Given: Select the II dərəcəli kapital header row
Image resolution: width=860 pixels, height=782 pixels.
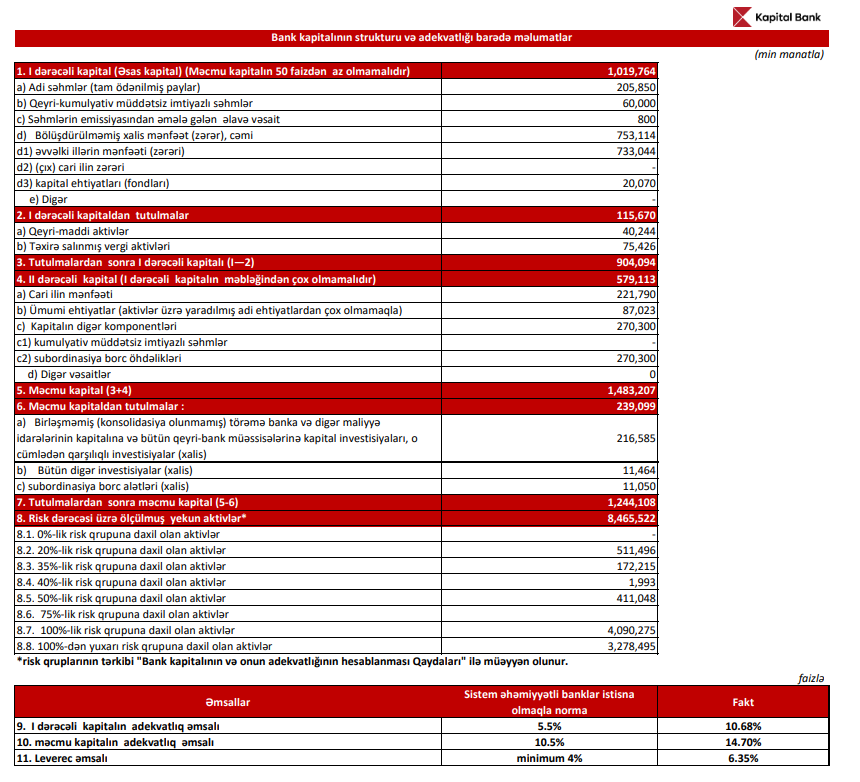Looking at the screenshot, I should (x=336, y=279).
